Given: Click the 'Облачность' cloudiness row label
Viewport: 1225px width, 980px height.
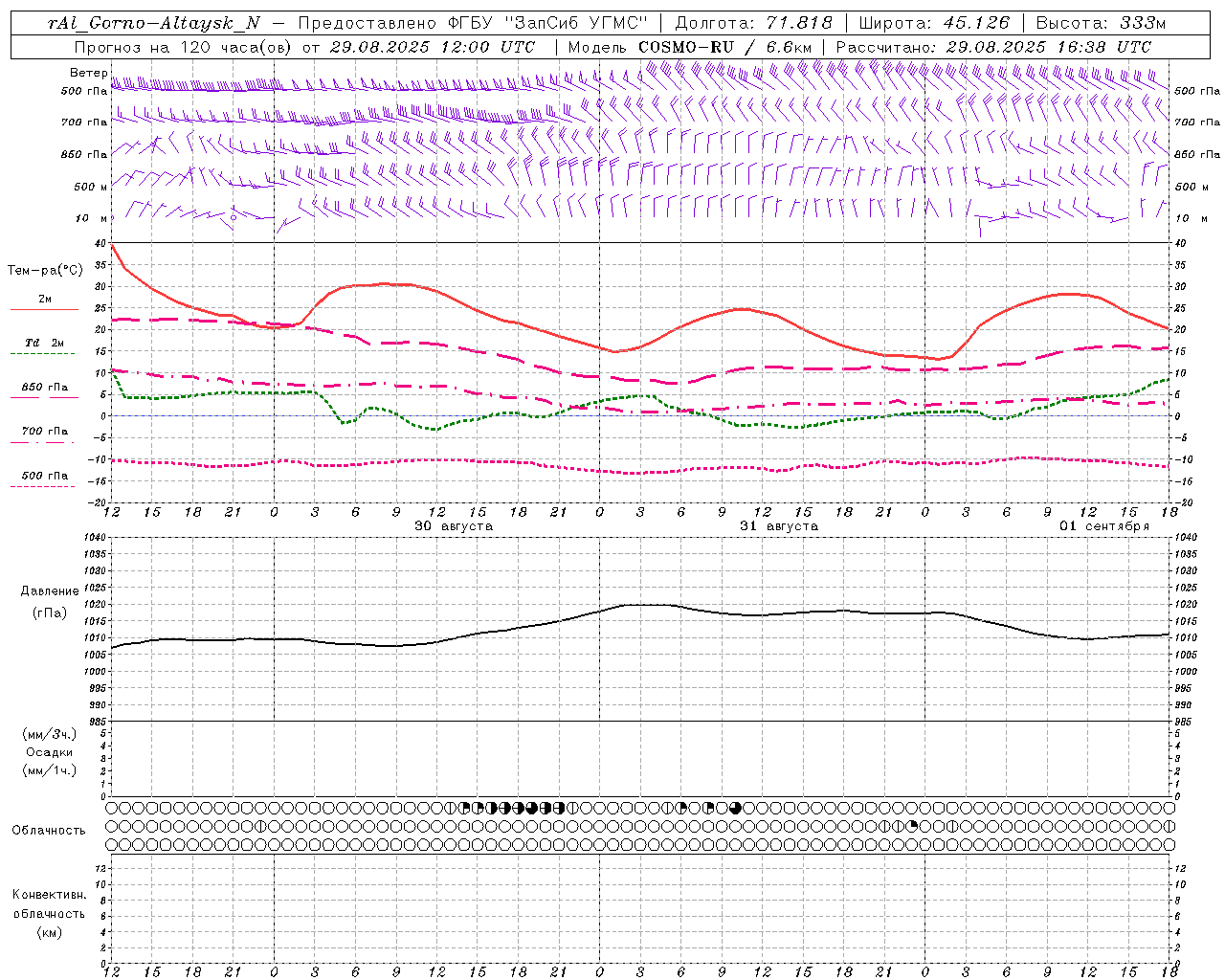Looking at the screenshot, I should (x=49, y=831).
